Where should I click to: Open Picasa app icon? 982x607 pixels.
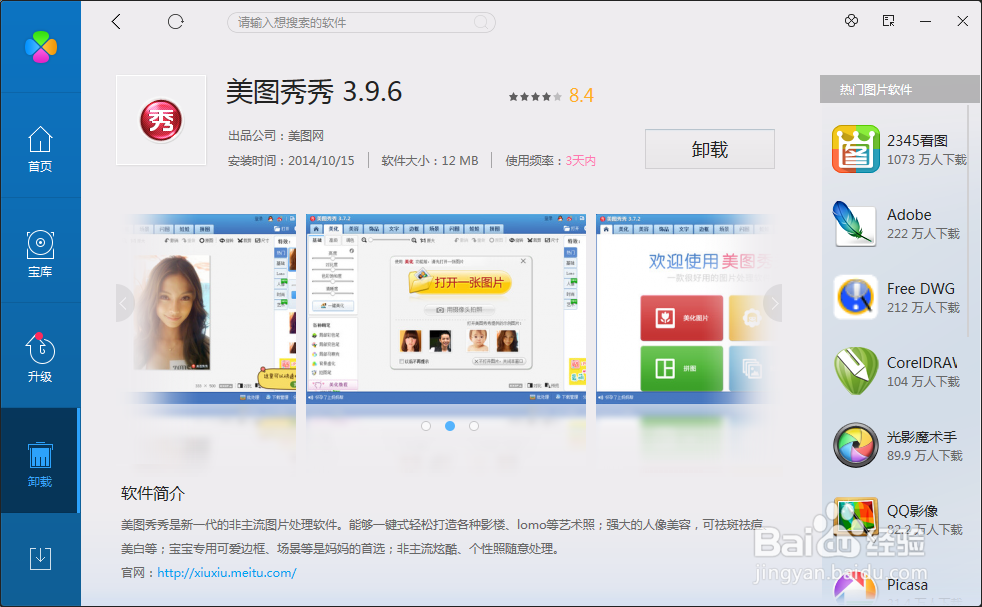click(855, 589)
